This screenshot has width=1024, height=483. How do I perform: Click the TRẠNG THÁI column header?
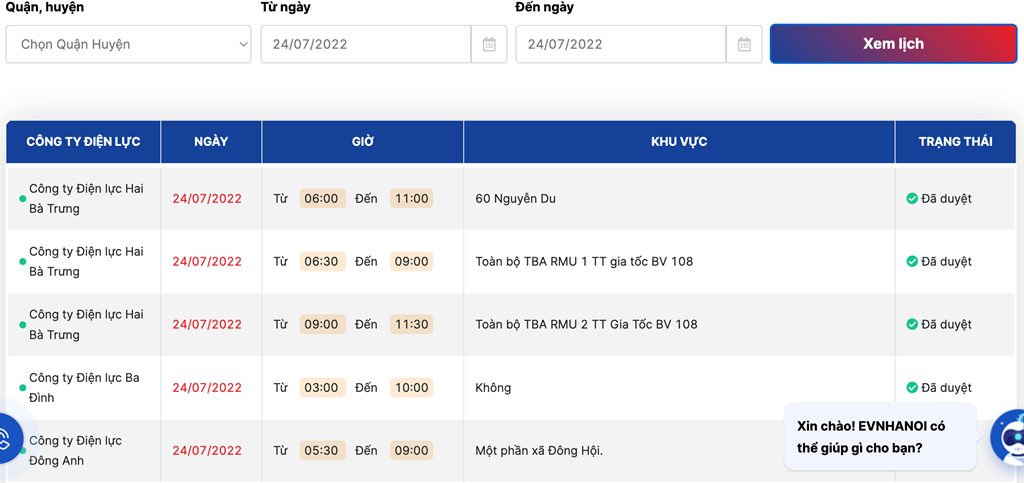[x=955, y=142]
